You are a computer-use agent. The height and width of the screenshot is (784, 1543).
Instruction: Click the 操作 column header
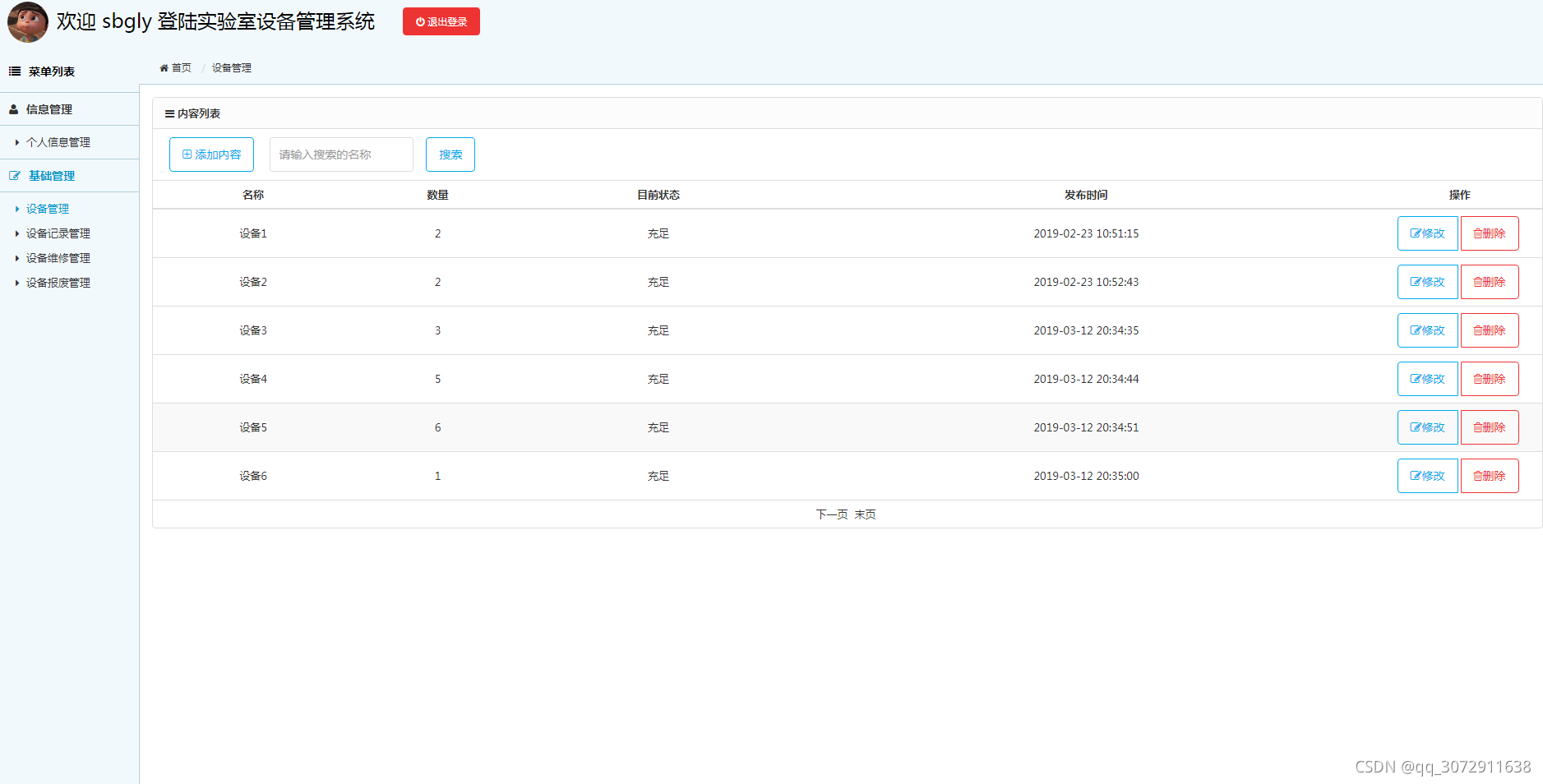point(1459,195)
